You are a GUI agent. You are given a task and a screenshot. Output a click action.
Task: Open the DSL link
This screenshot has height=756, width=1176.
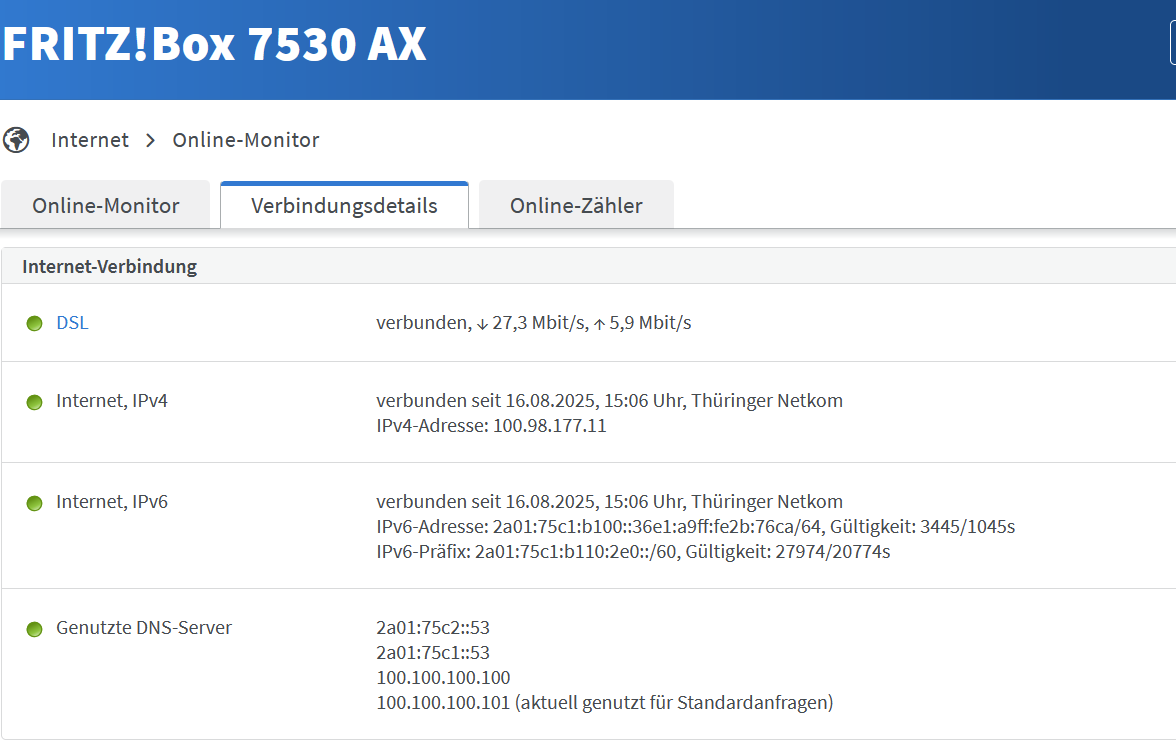pyautogui.click(x=72, y=322)
